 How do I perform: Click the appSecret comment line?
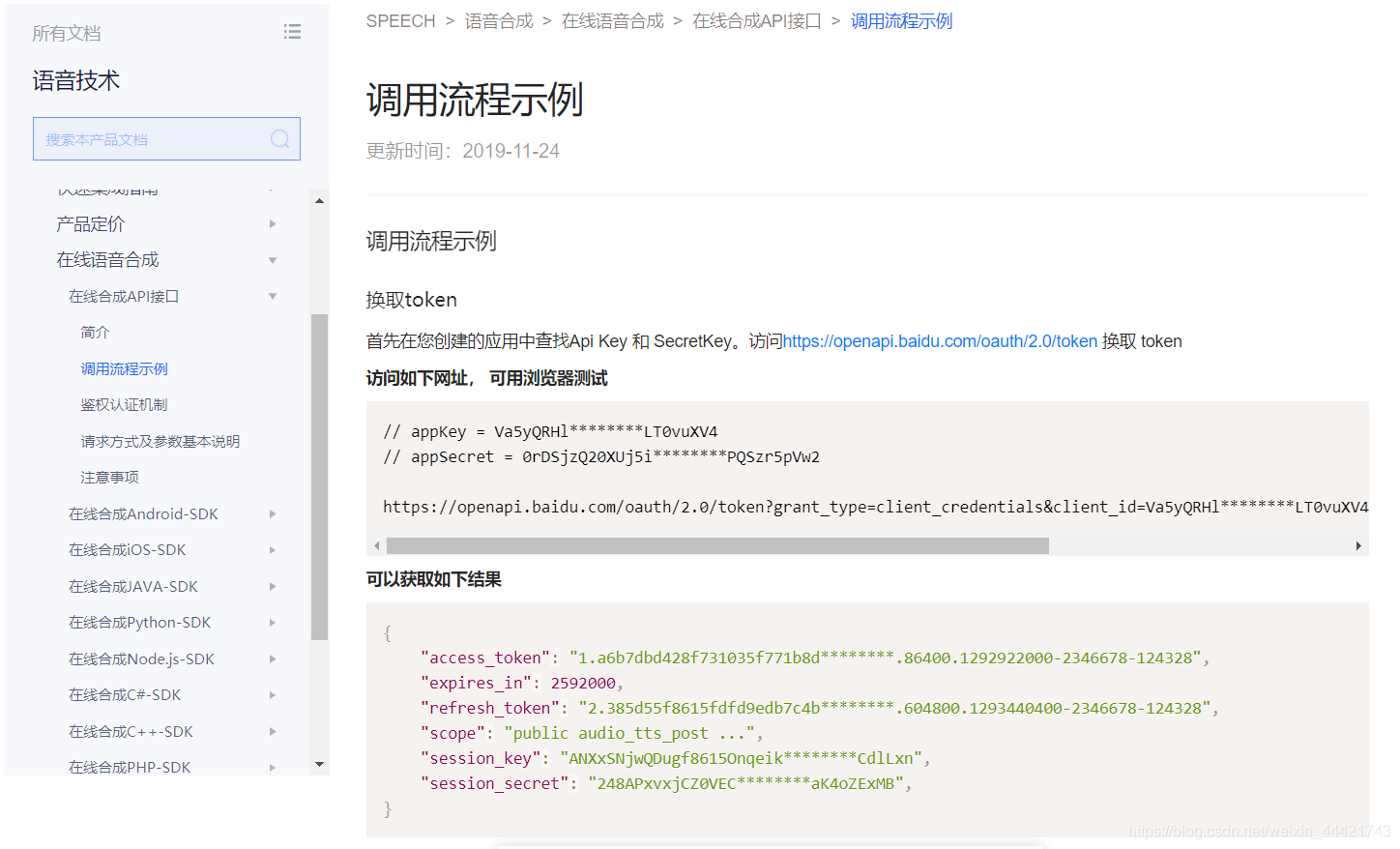[601, 457]
